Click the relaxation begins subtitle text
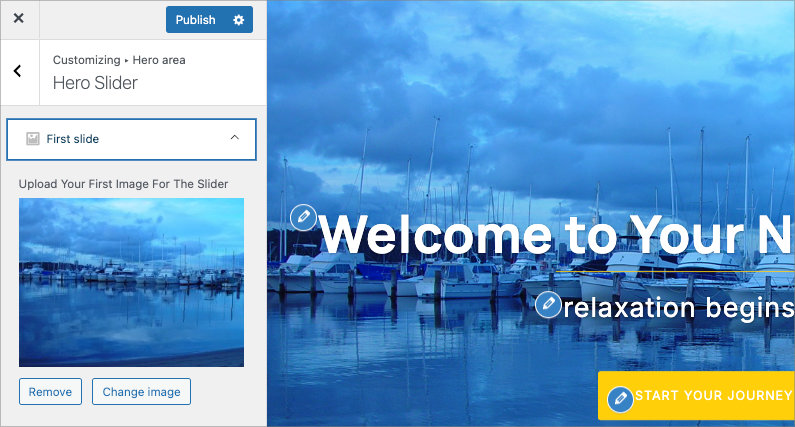The width and height of the screenshot is (795, 427). pyautogui.click(x=678, y=308)
